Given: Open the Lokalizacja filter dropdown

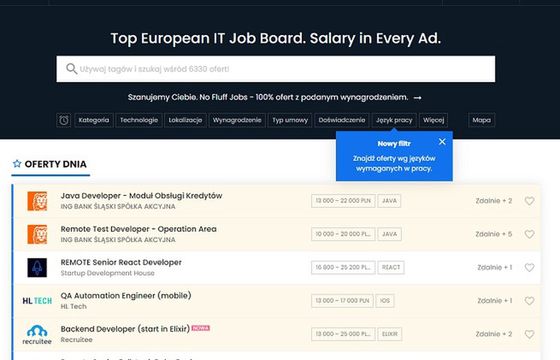Looking at the screenshot, I should [x=185, y=120].
